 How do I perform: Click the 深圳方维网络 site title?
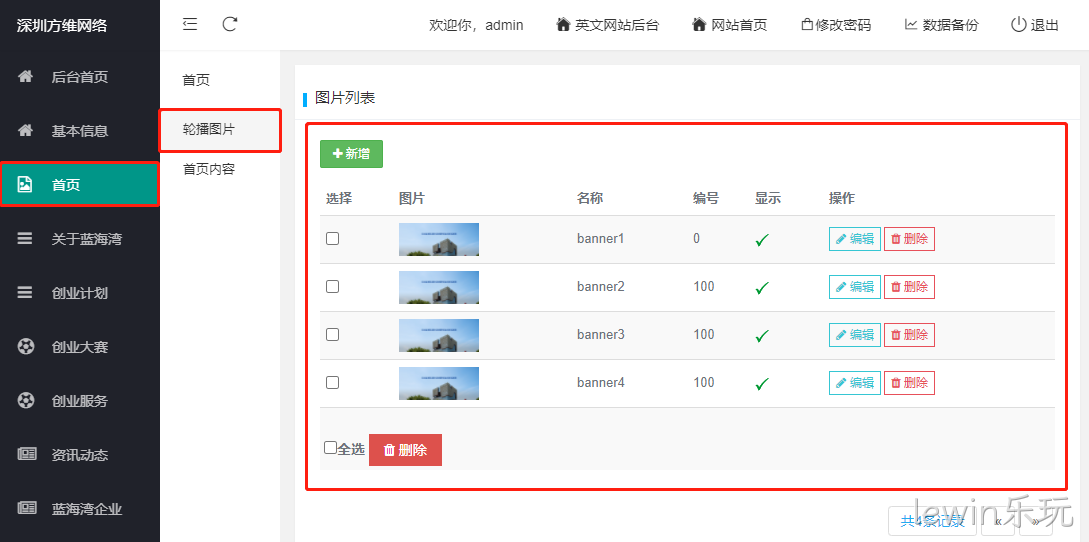pyautogui.click(x=62, y=26)
